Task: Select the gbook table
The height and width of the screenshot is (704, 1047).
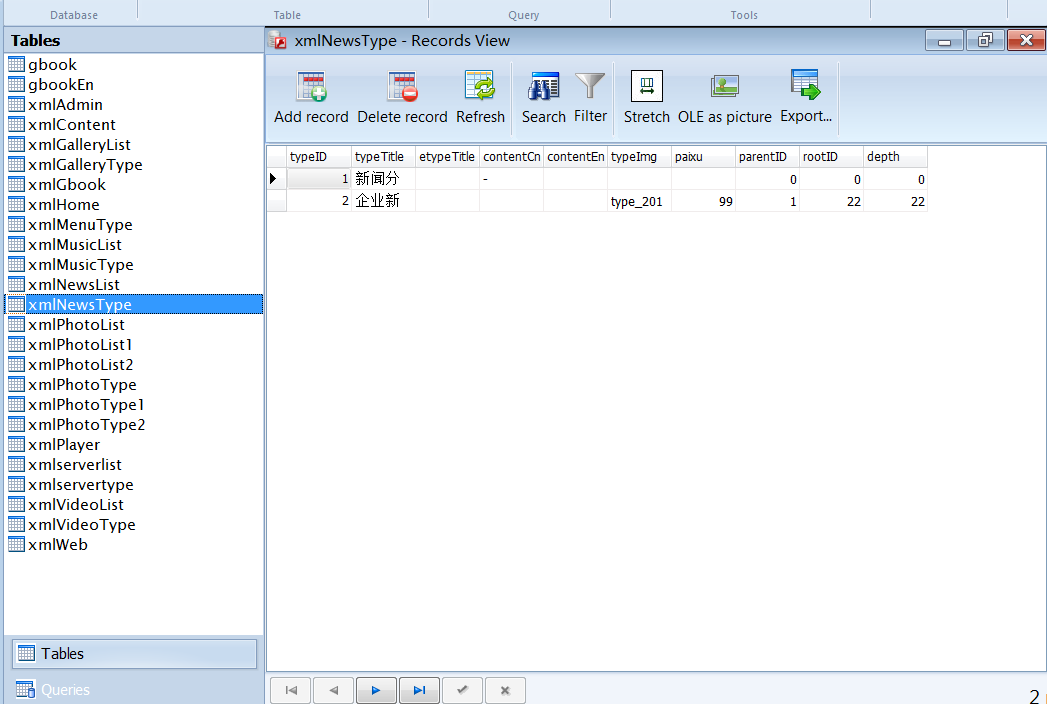Action: 52,65
